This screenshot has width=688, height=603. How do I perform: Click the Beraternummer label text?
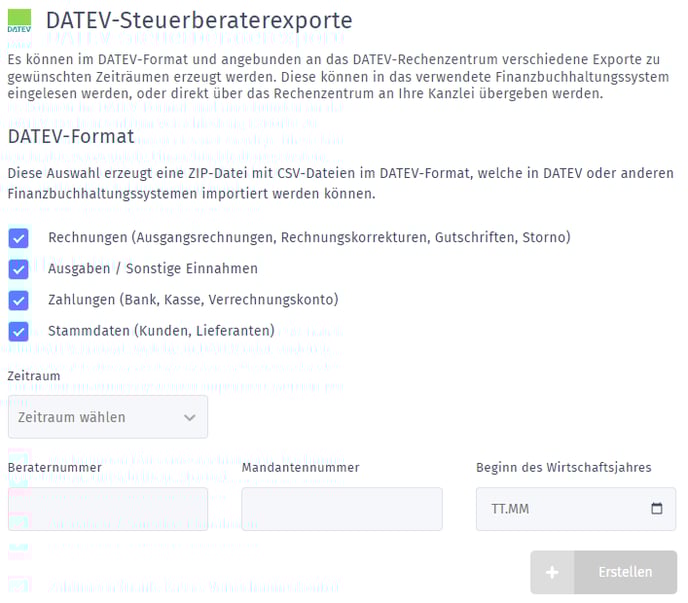coord(55,467)
